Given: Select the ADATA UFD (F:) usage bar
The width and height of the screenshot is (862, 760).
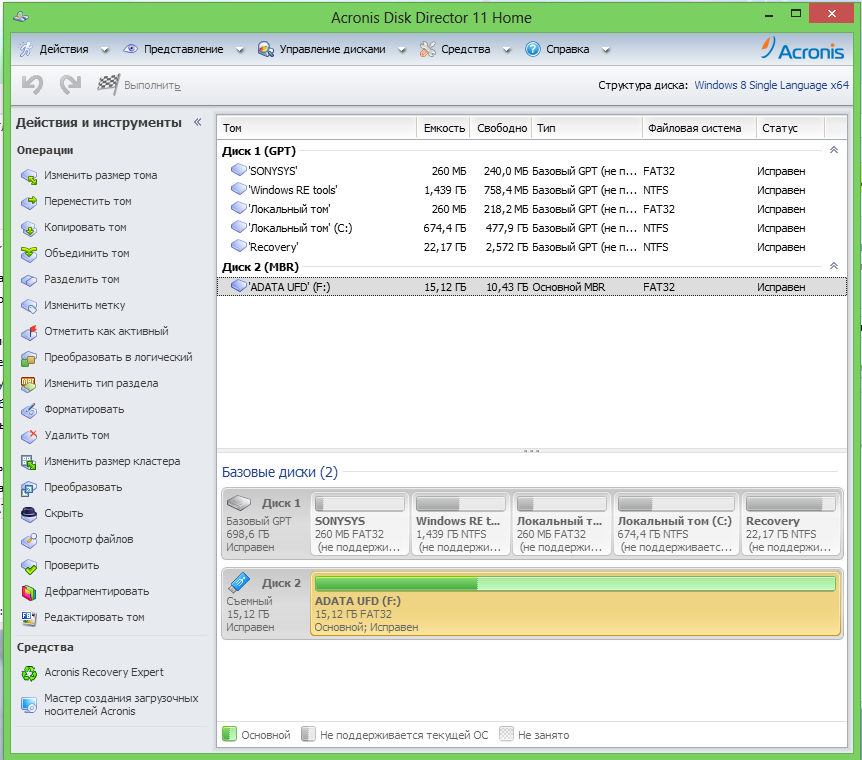Looking at the screenshot, I should tap(574, 584).
